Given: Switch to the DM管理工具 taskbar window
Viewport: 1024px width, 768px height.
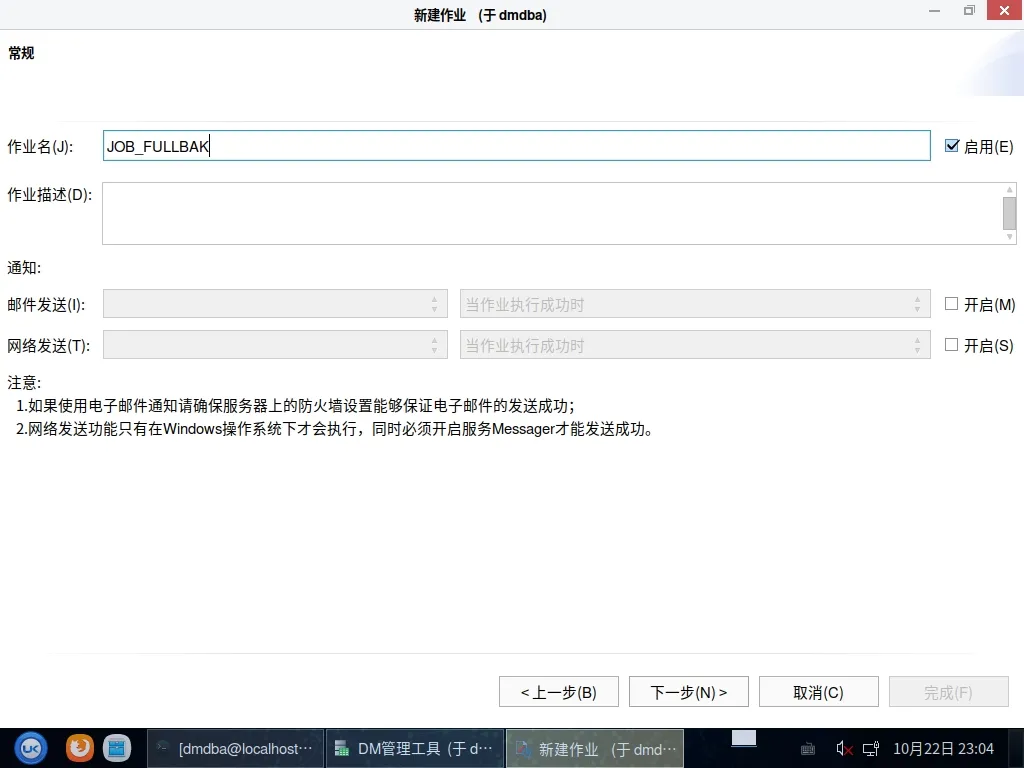Looking at the screenshot, I should (415, 748).
